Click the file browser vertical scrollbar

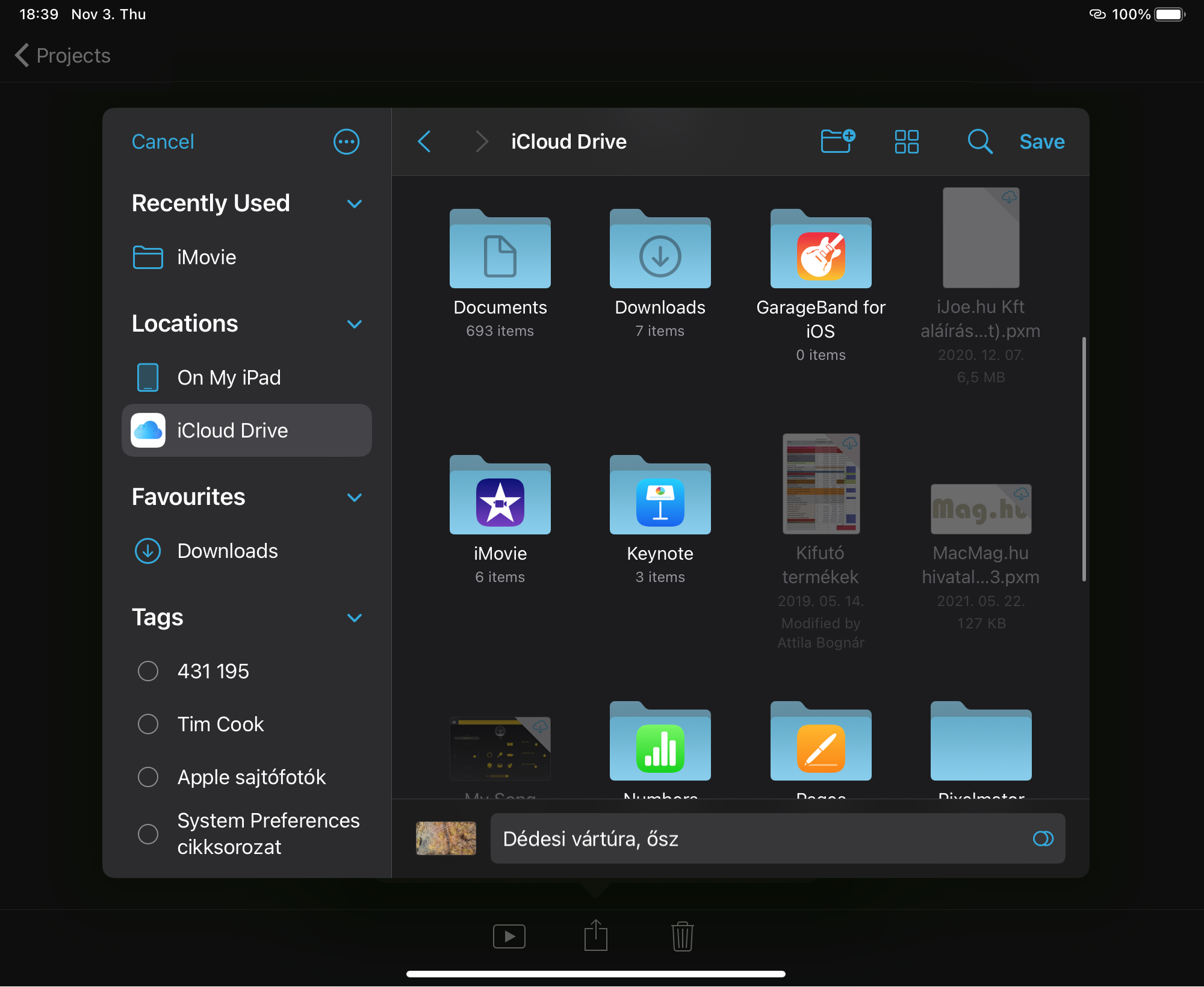1084,459
